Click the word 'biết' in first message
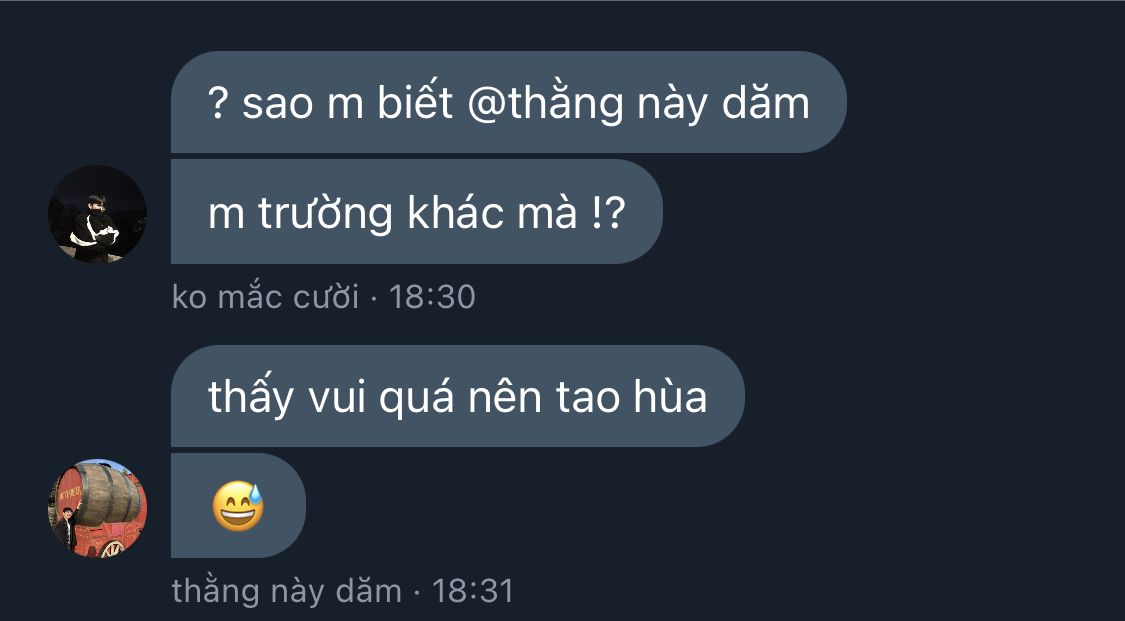This screenshot has height=621, width=1125. click(415, 102)
